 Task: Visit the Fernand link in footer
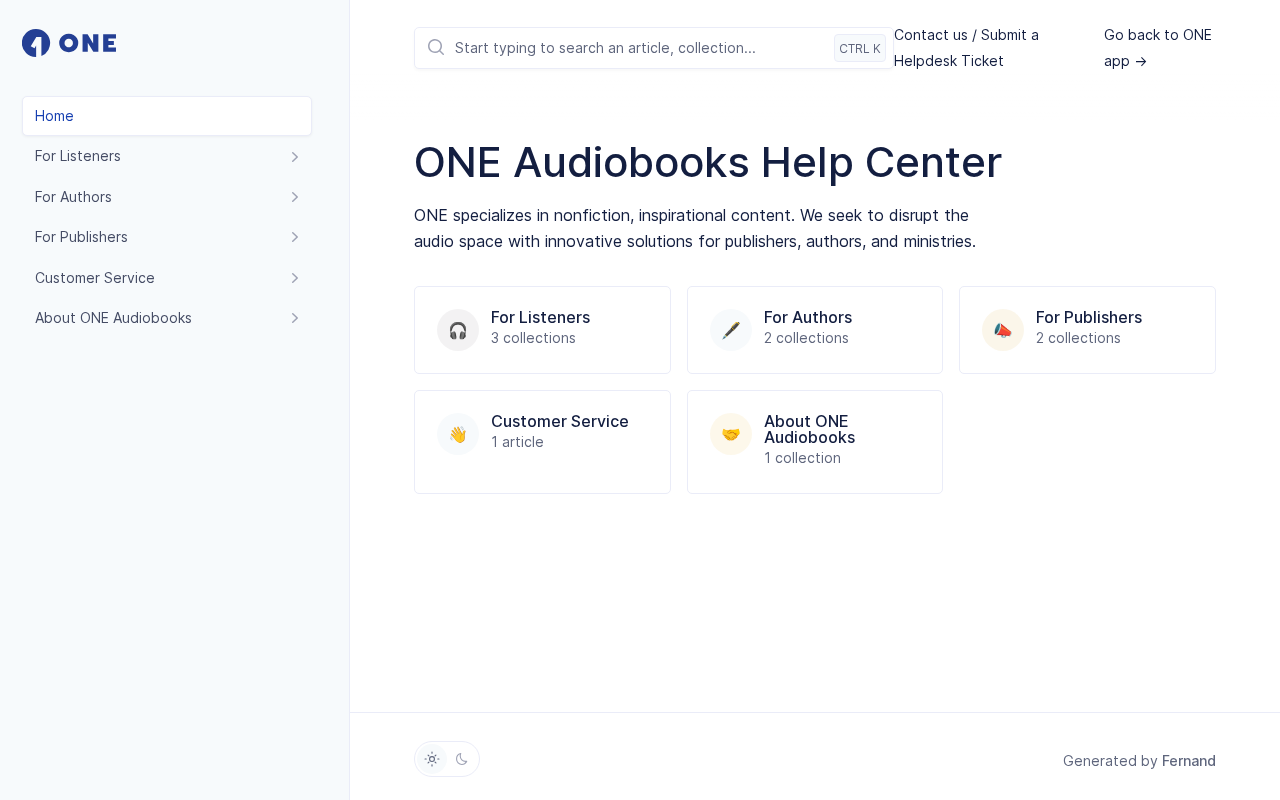tap(1189, 761)
